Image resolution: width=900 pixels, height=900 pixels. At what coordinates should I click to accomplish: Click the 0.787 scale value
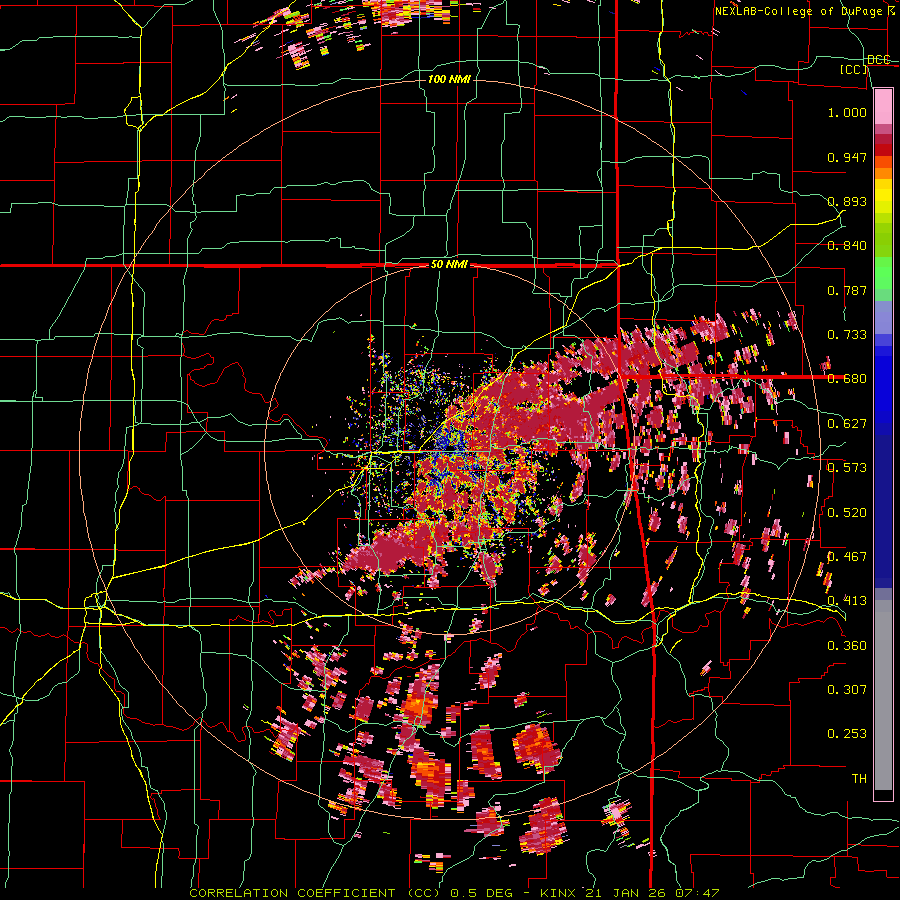point(847,290)
